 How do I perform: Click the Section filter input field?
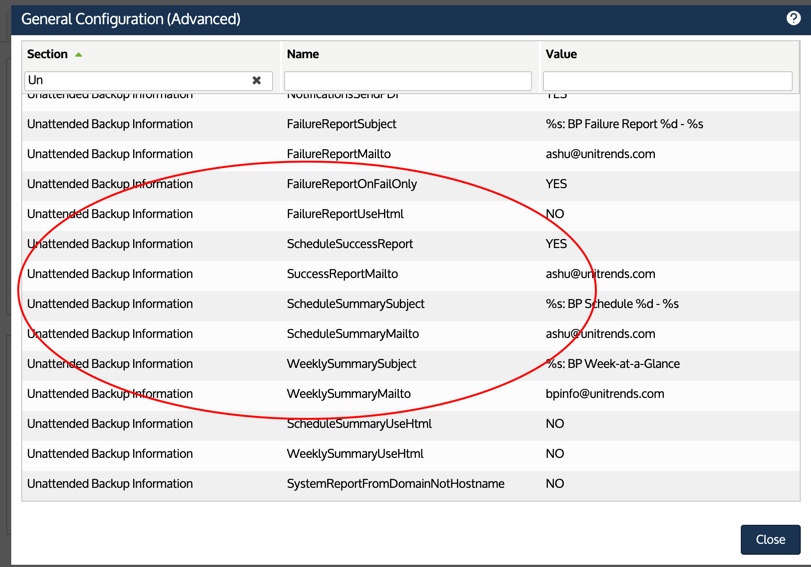pos(135,80)
